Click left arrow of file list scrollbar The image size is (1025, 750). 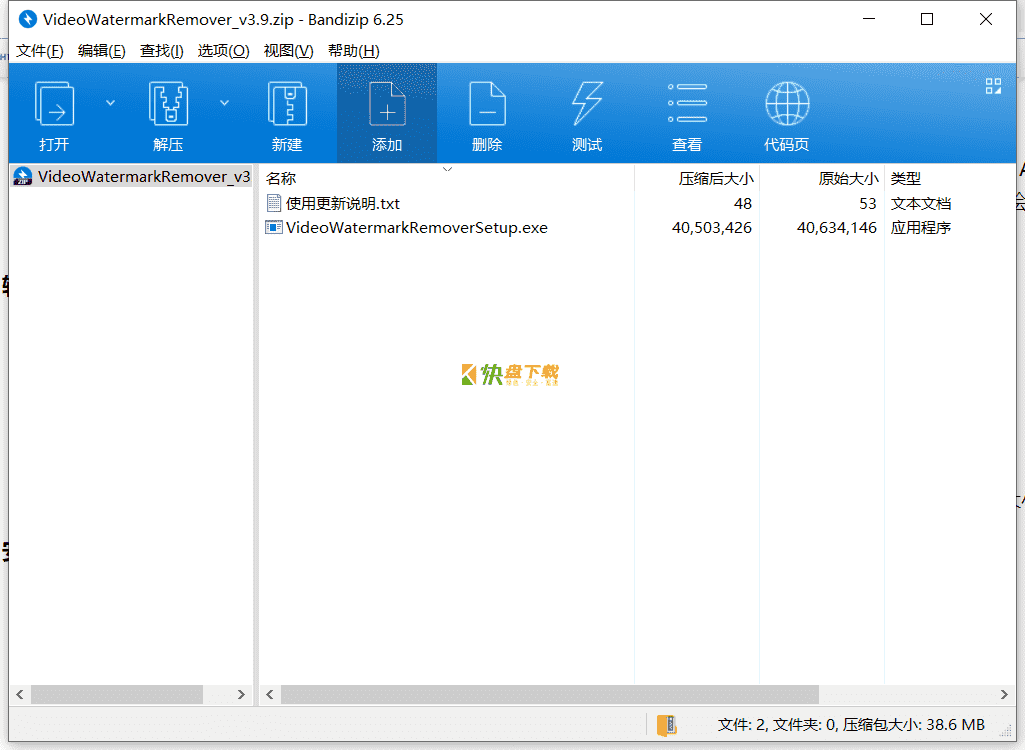(x=269, y=694)
